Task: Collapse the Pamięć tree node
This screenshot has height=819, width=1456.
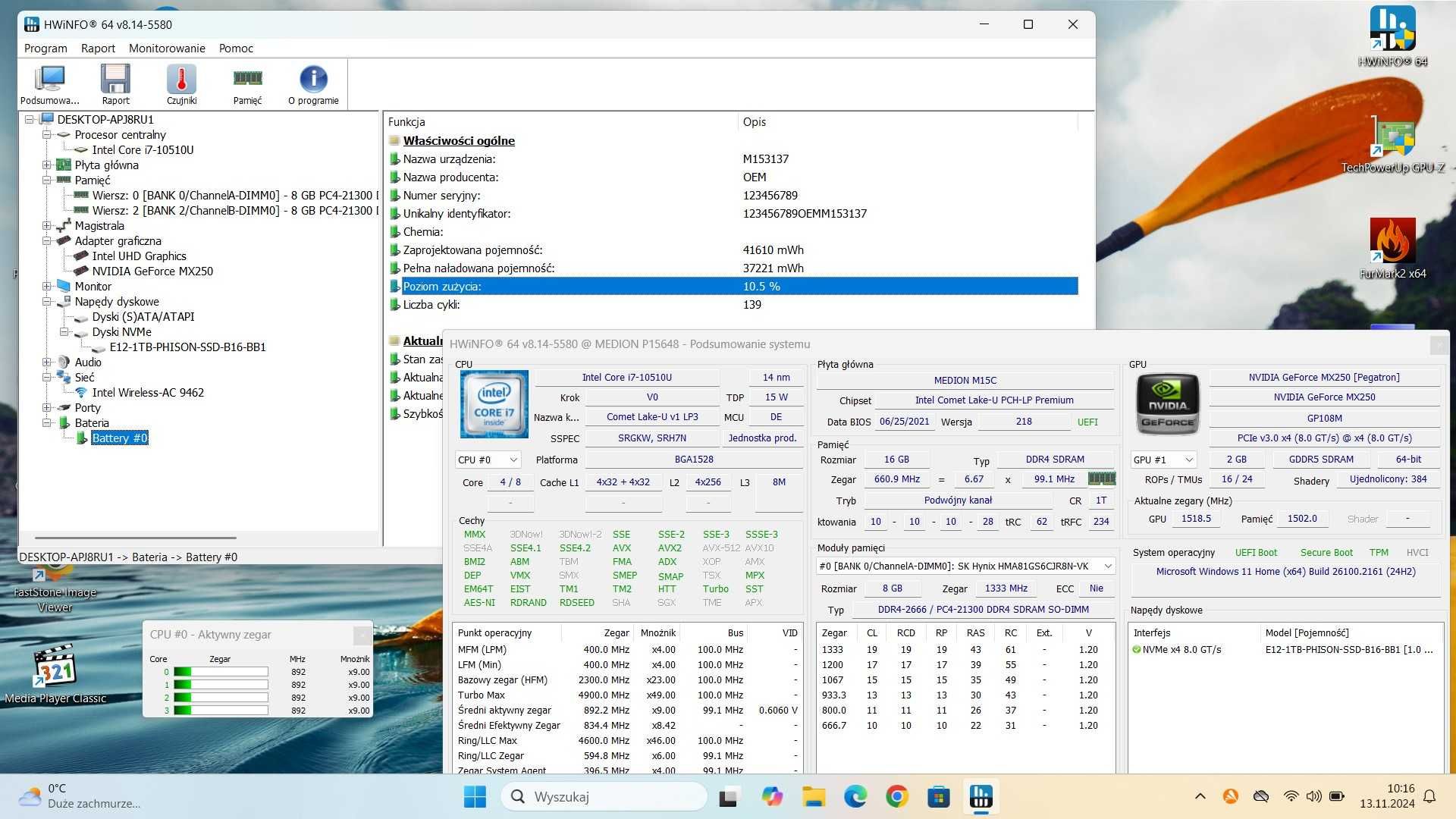Action: click(x=47, y=180)
